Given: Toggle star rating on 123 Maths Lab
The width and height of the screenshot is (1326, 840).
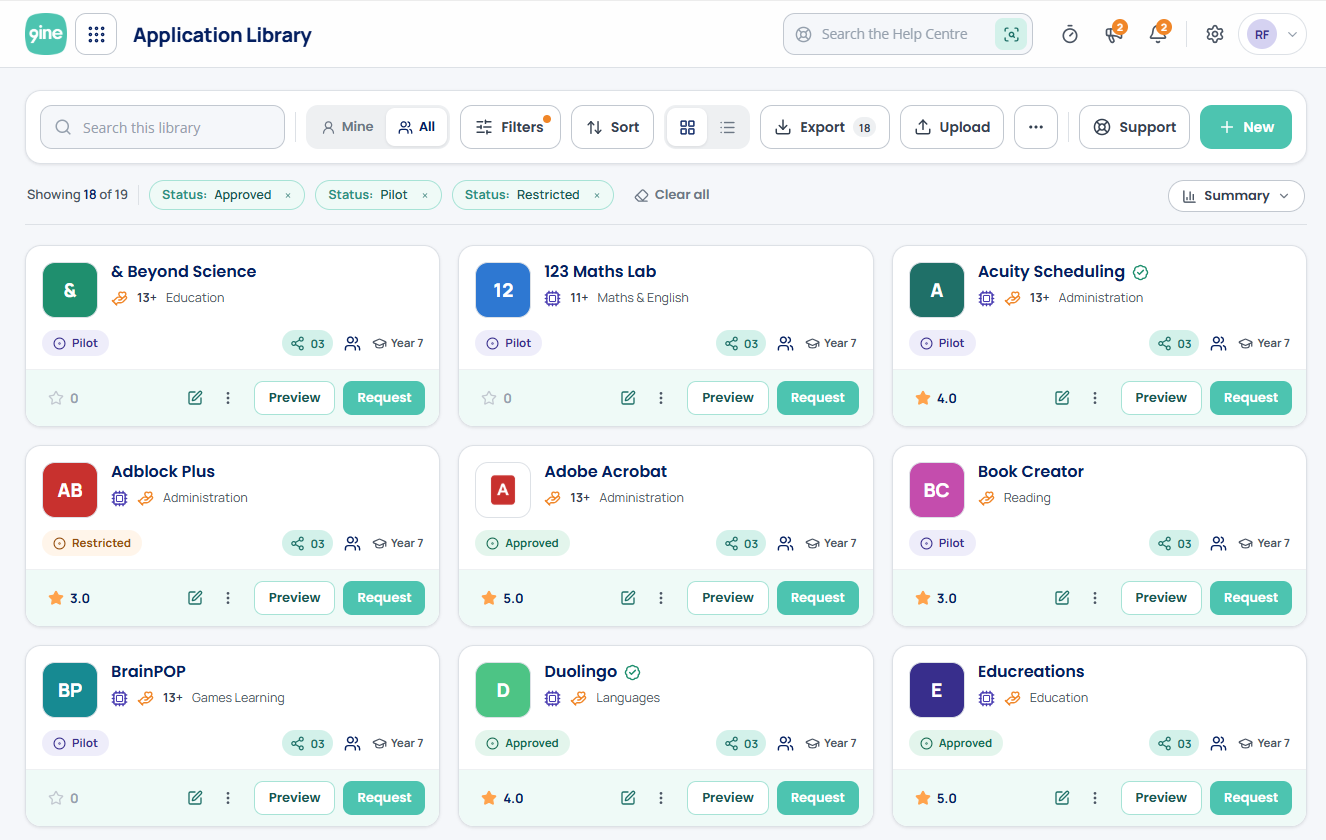Looking at the screenshot, I should [489, 398].
